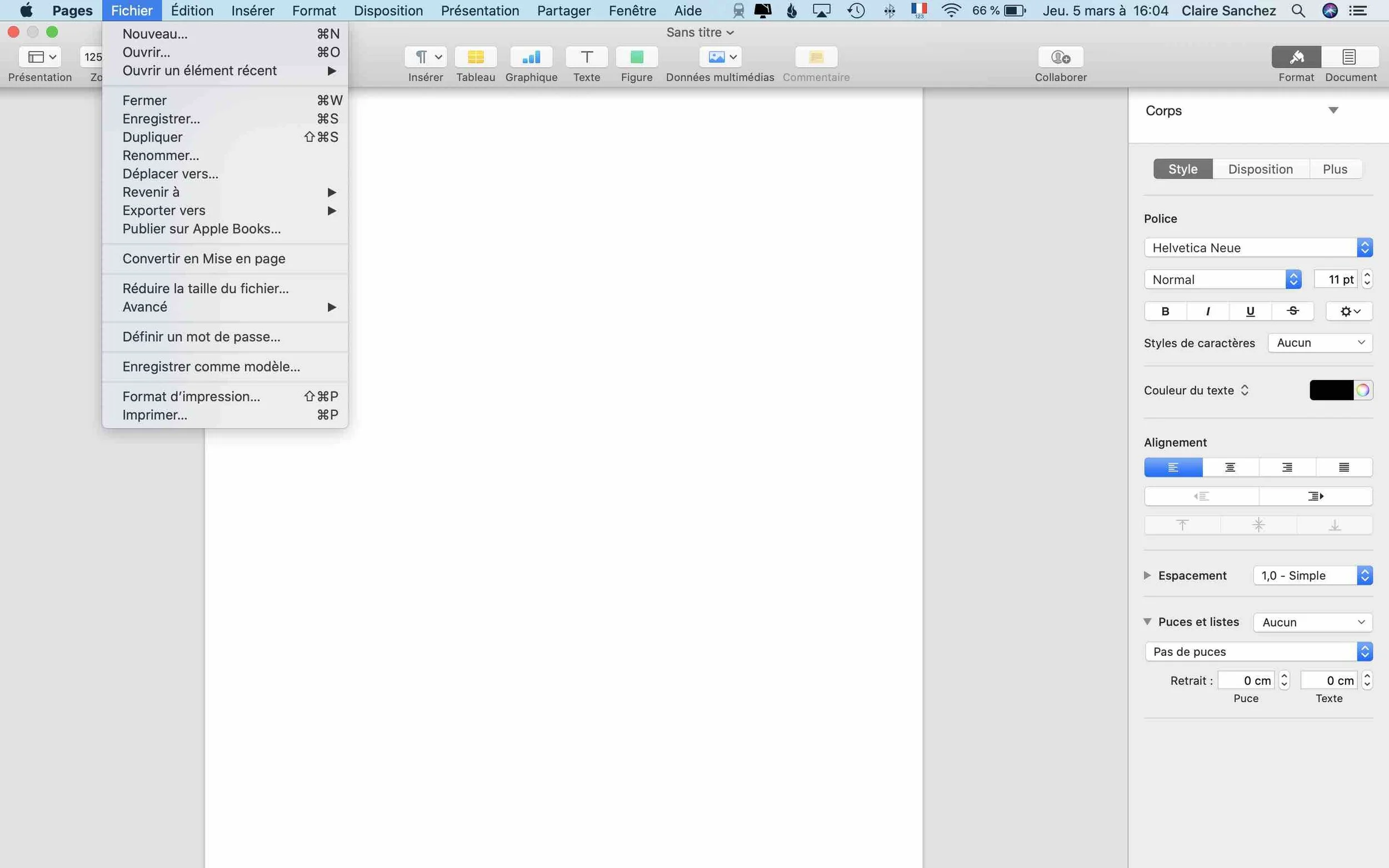This screenshot has height=868, width=1389.
Task: Enable italic text style
Action: (1207, 310)
